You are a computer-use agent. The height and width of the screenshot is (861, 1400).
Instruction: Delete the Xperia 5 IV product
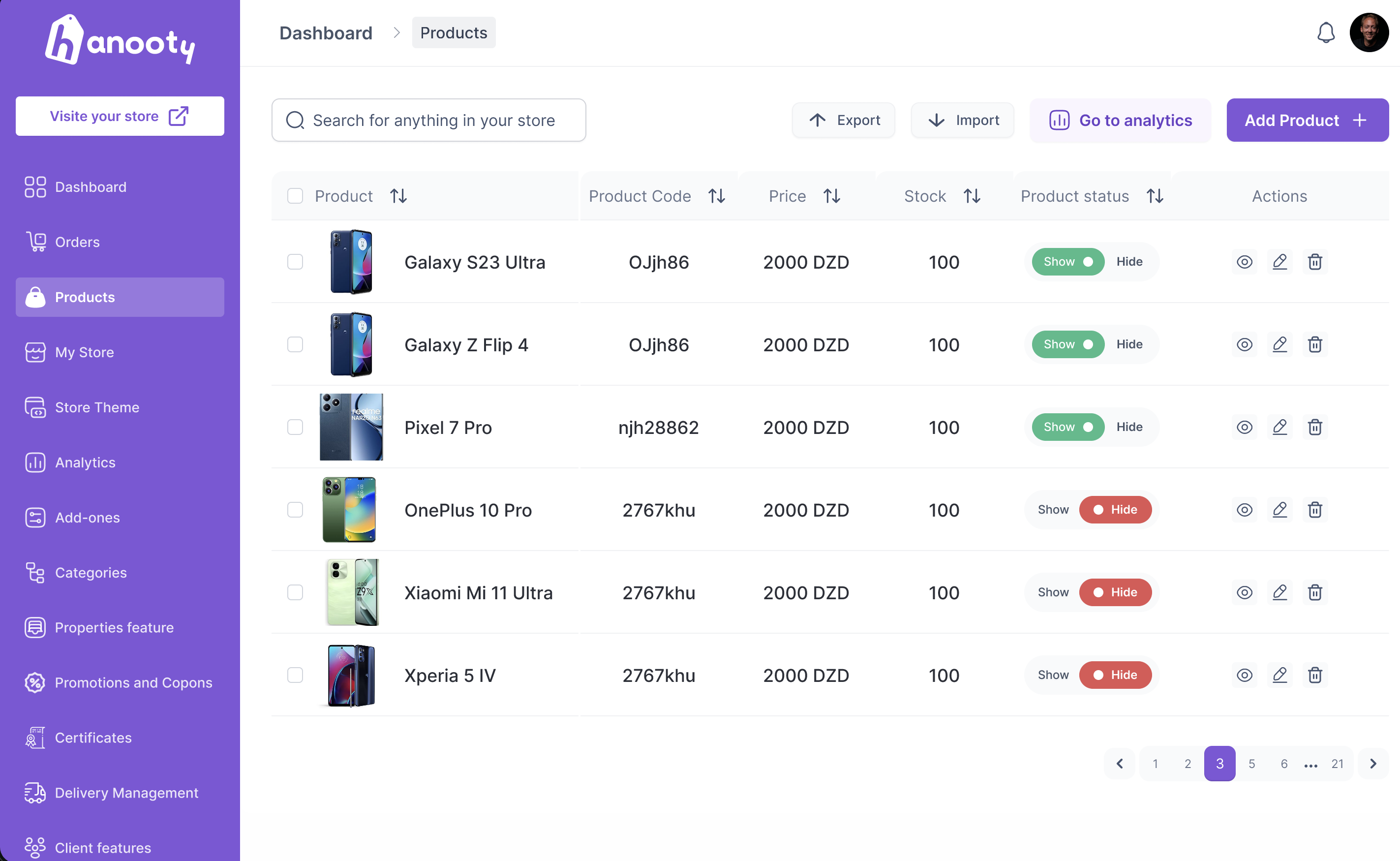click(x=1314, y=675)
